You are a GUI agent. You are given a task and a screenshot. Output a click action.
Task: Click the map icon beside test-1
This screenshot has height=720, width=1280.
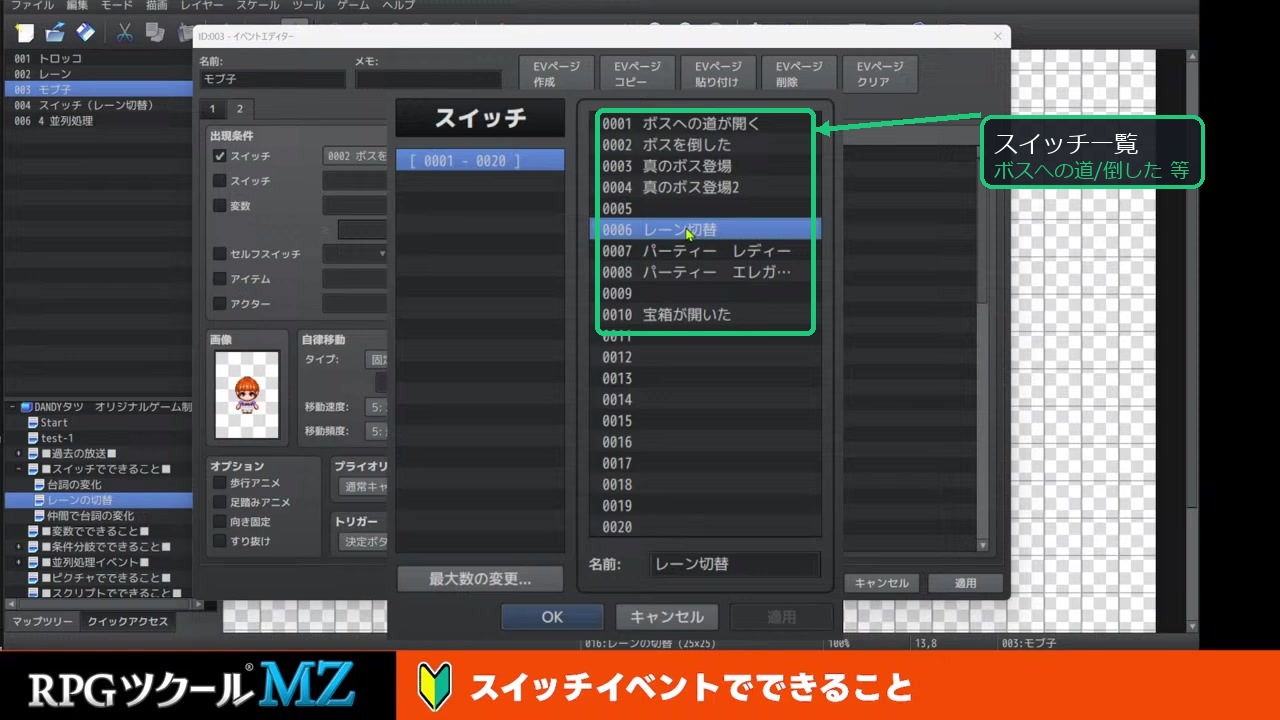(x=34, y=438)
